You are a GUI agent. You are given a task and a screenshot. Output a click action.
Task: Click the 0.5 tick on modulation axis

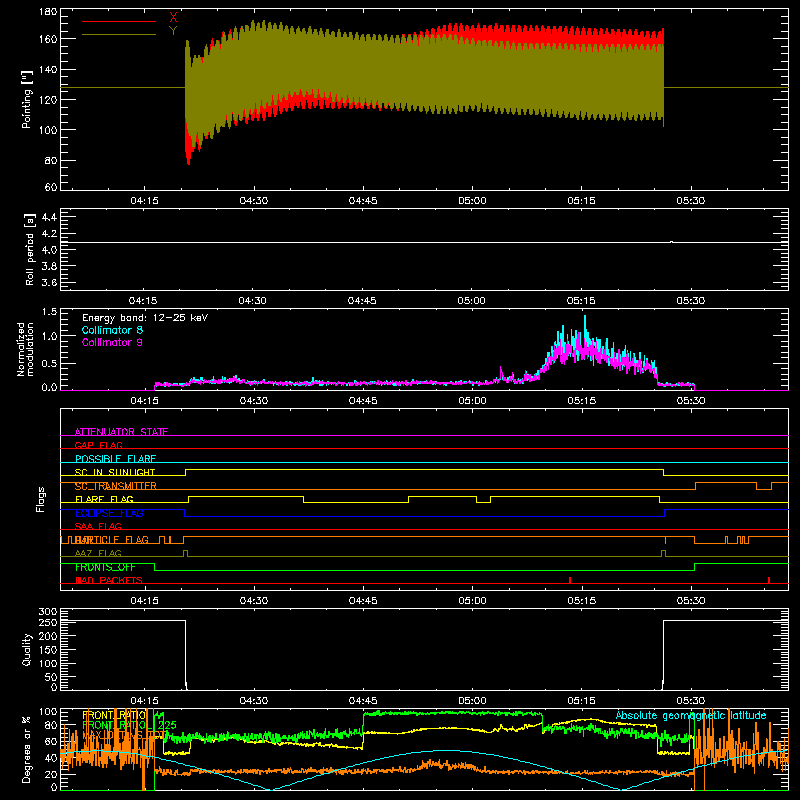(49, 363)
